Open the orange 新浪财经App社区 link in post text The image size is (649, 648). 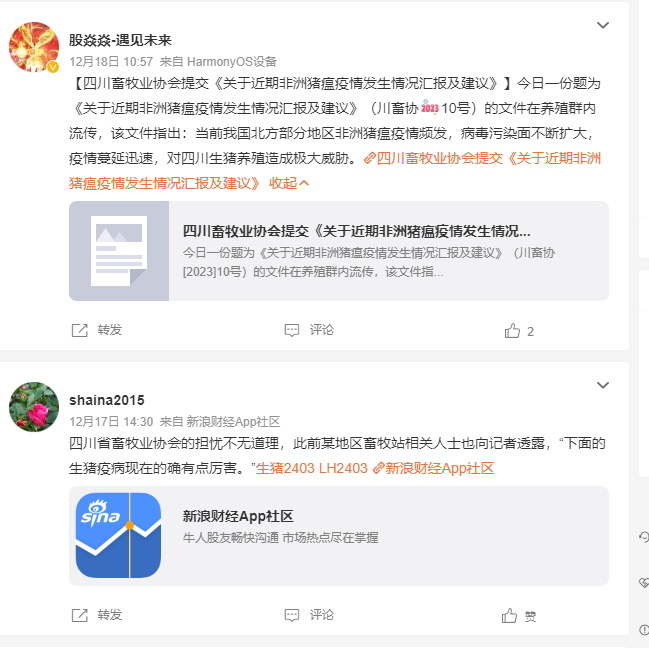click(433, 468)
